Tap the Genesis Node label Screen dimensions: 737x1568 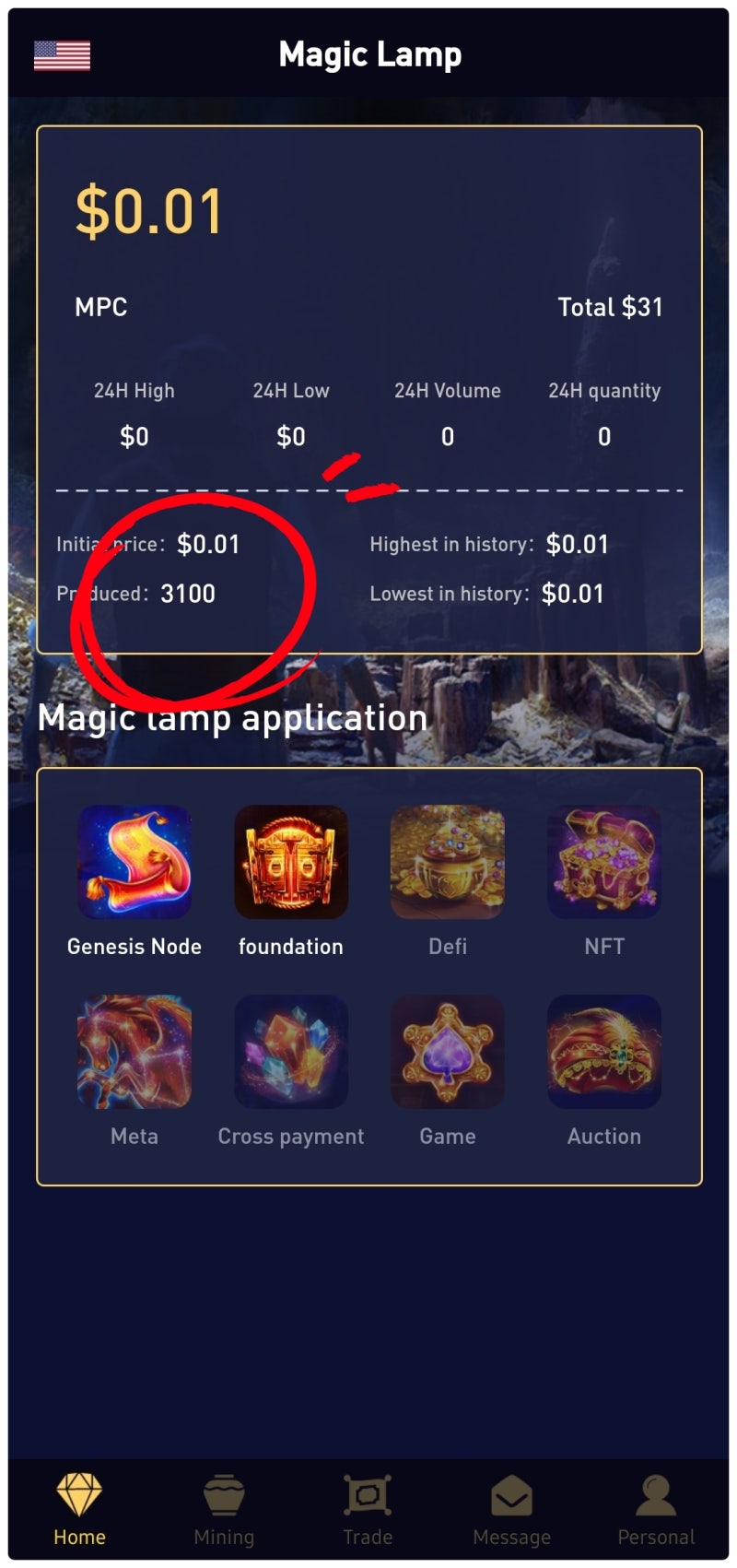pos(135,947)
